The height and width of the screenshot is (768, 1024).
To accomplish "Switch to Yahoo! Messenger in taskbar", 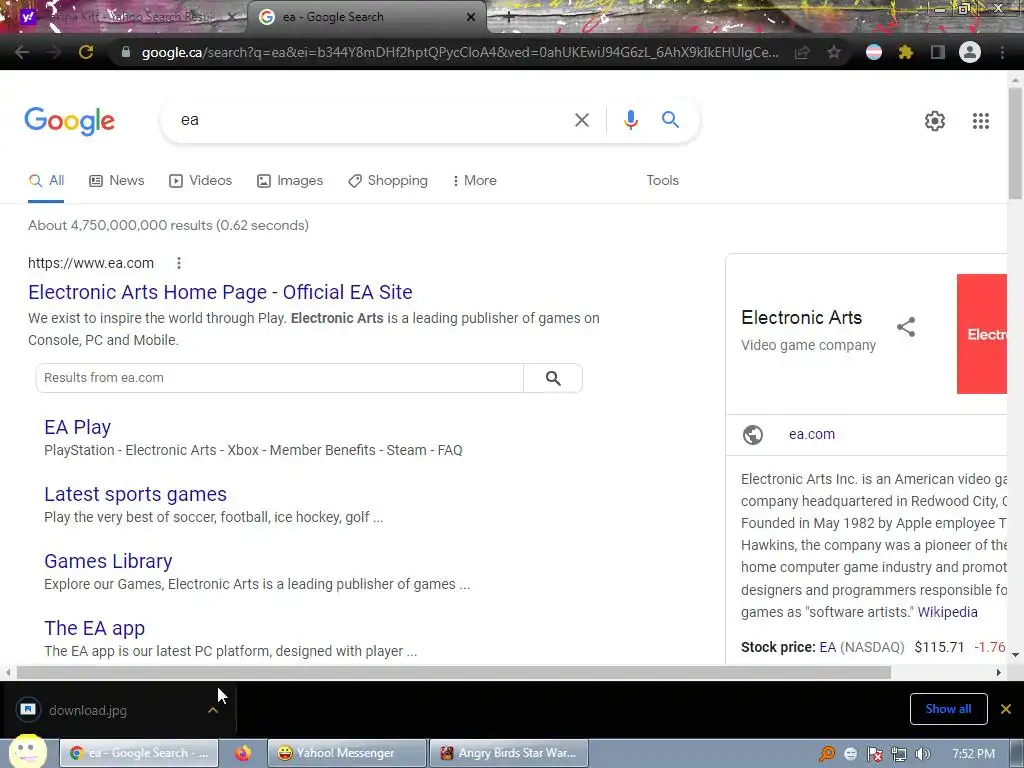I will (x=347, y=753).
